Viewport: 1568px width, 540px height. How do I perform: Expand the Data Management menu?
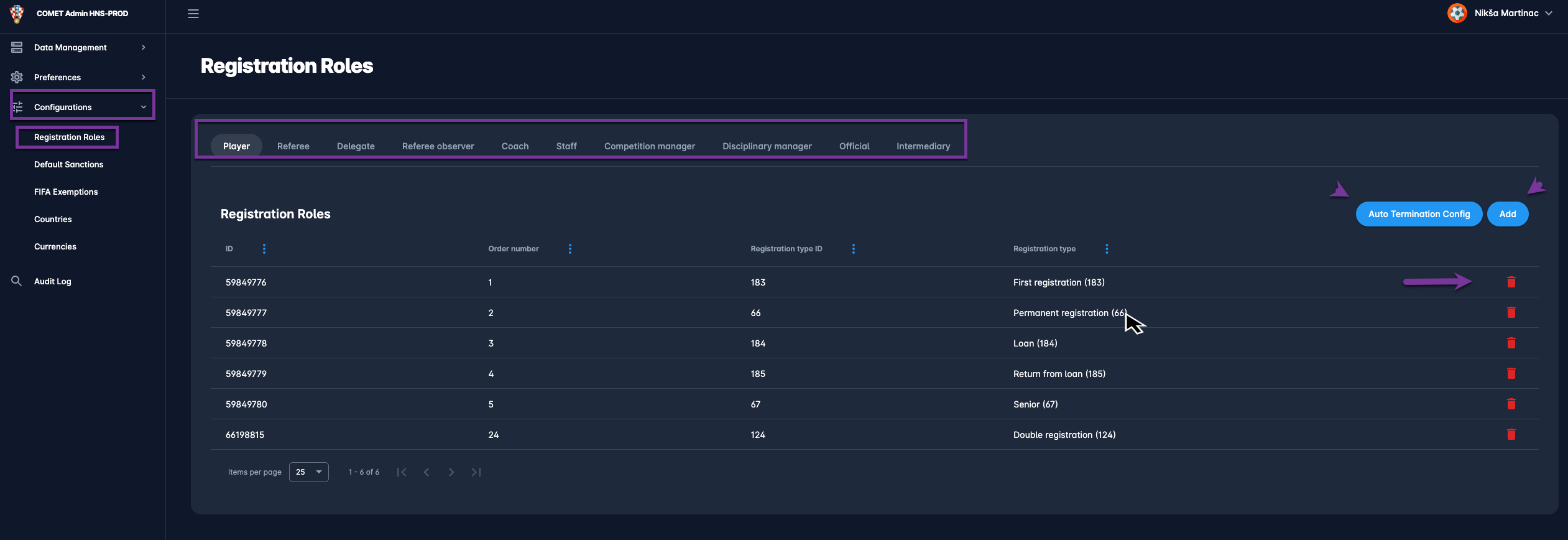pyautogui.click(x=70, y=47)
